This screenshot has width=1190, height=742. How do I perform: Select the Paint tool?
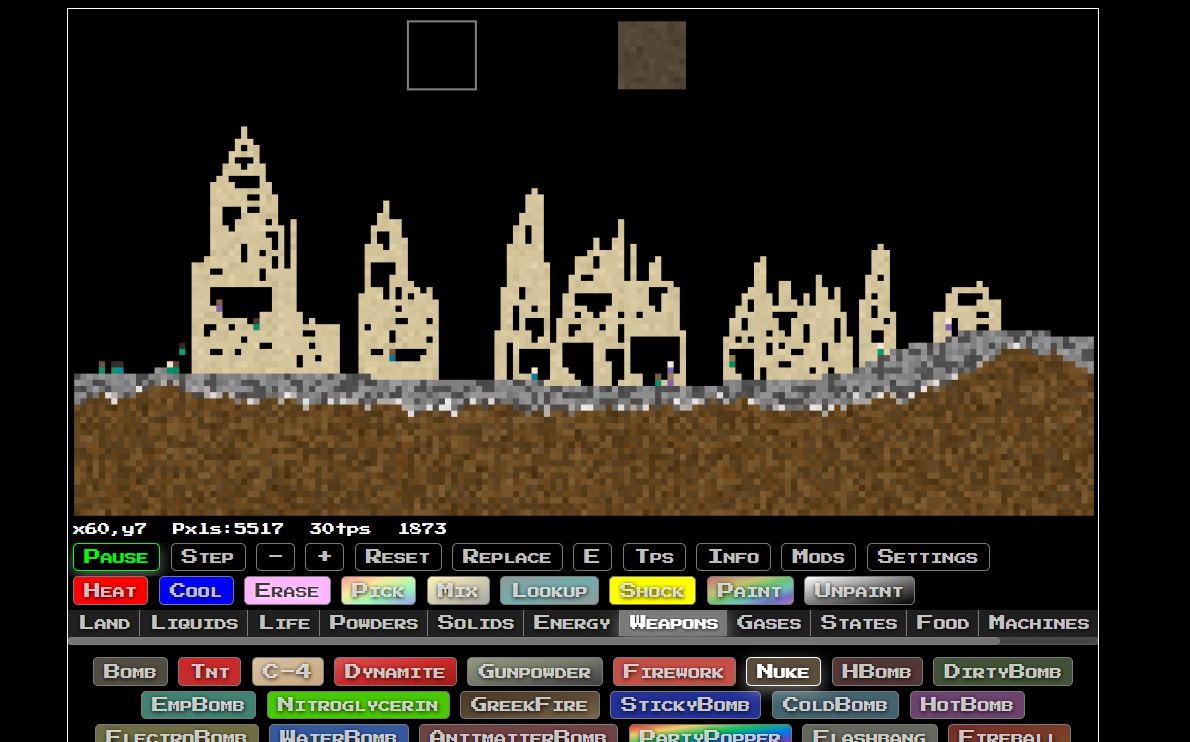tap(750, 590)
